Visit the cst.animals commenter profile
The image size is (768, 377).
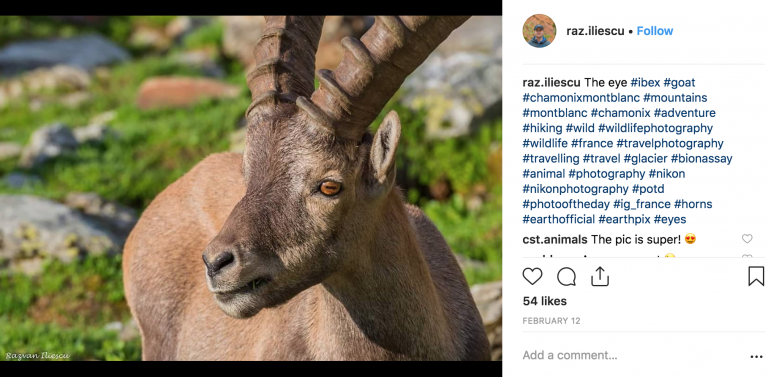[x=555, y=239]
